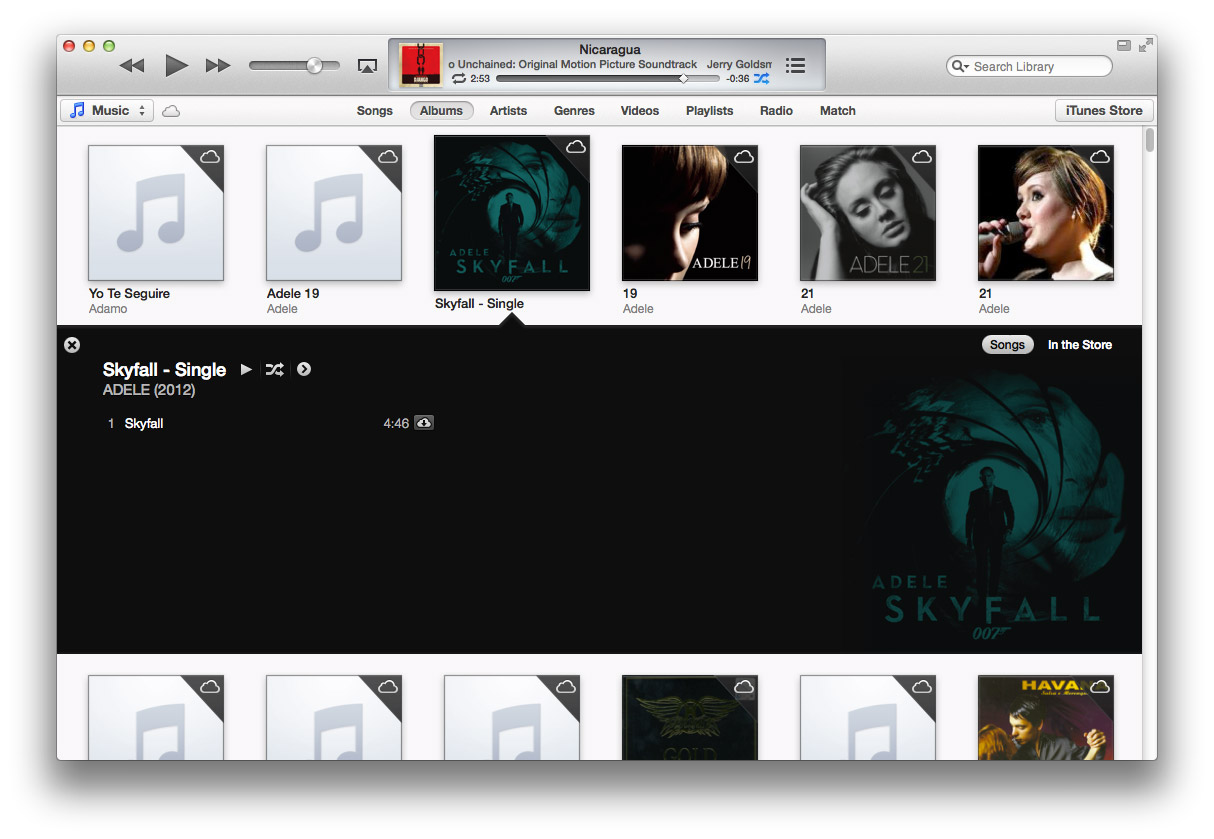Click the now-playing Django Unchained album art

tap(420, 65)
